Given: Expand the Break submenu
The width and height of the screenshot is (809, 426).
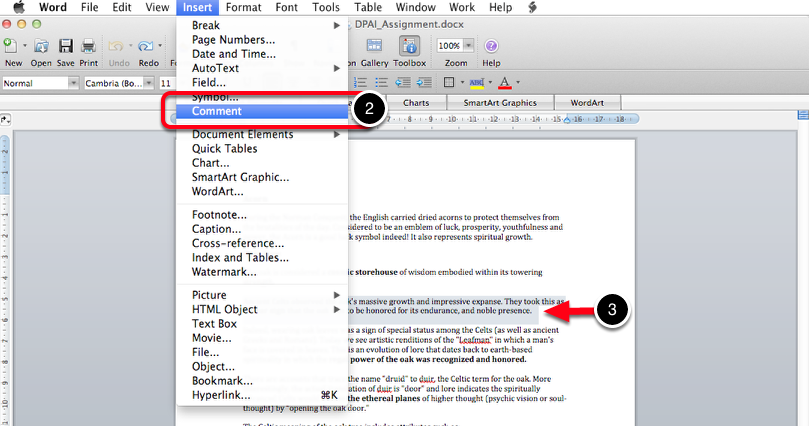Looking at the screenshot, I should coord(262,25).
